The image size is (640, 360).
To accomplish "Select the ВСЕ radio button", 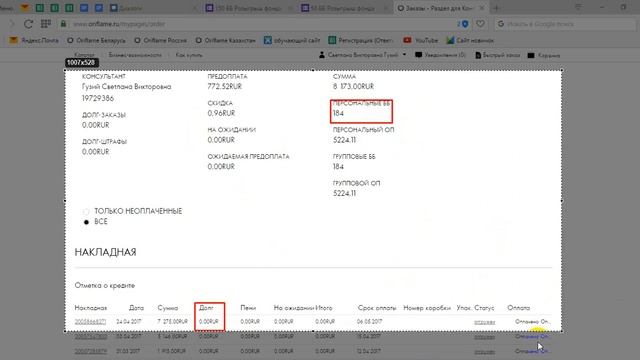I will coord(86,222).
